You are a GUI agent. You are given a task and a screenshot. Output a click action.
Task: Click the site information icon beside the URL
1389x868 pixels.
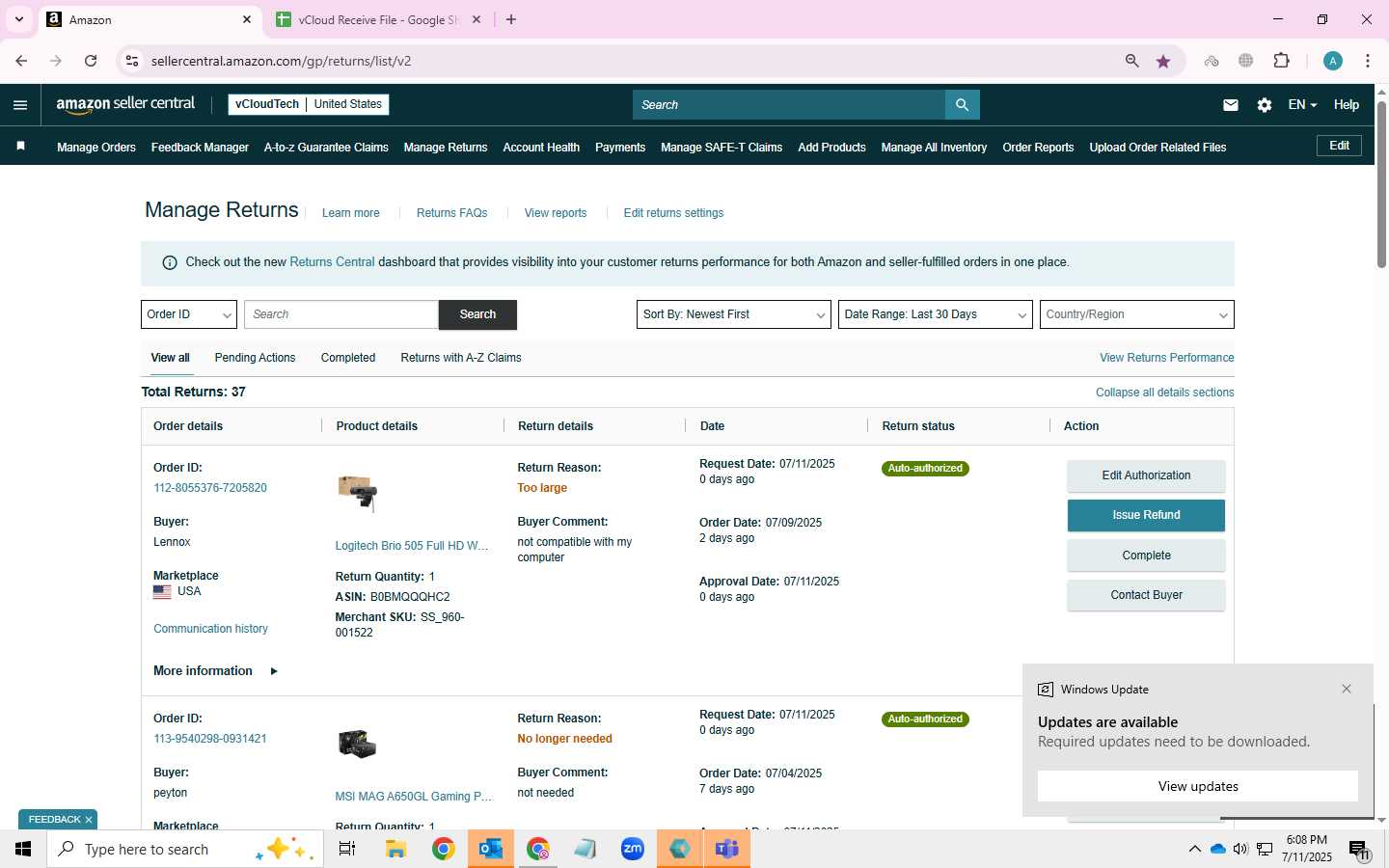[x=131, y=61]
